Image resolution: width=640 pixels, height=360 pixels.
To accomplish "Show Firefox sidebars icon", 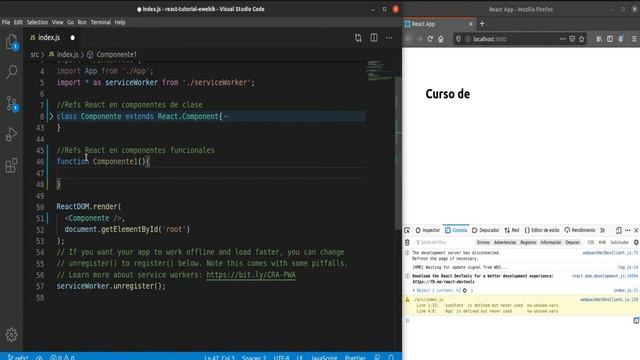I will (610, 39).
